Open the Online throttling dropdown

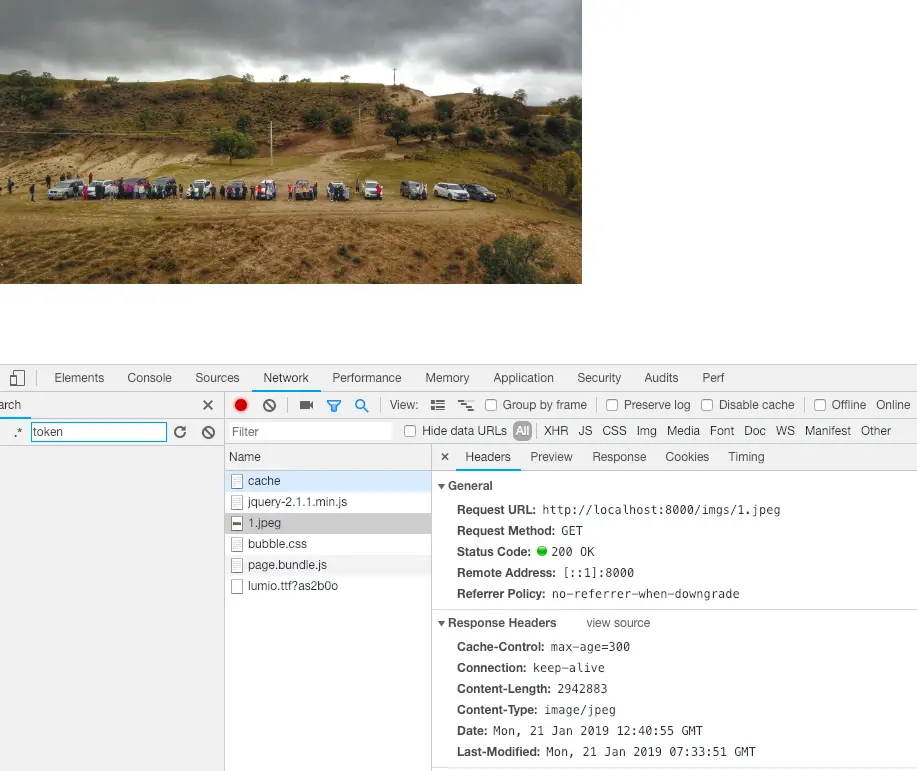(x=892, y=405)
